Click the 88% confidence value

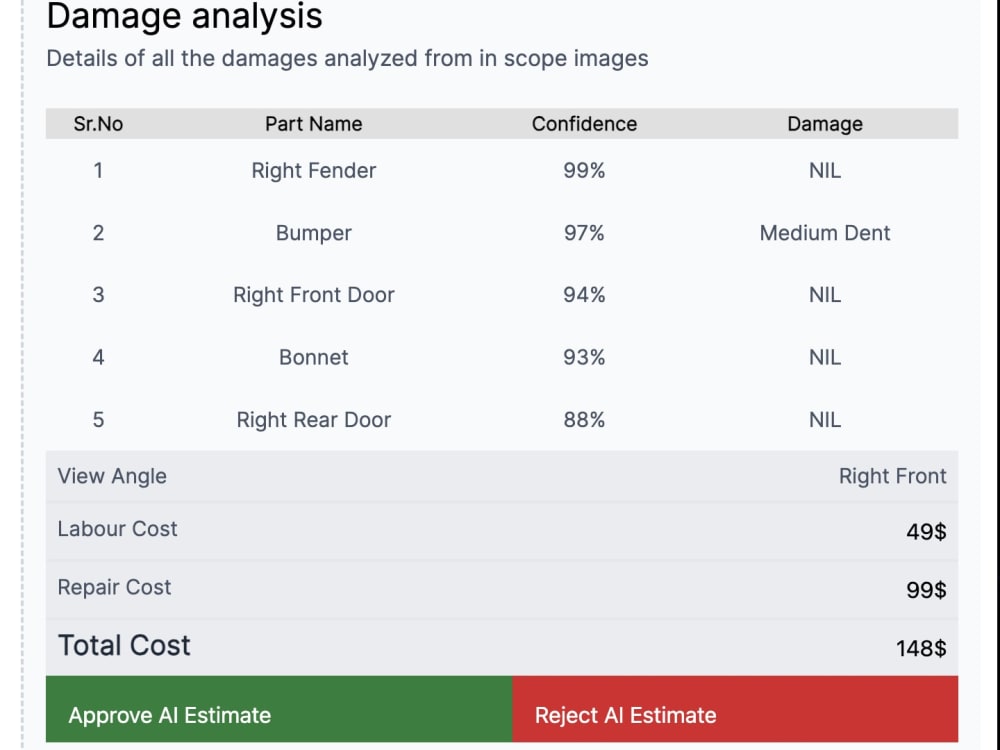[x=584, y=420]
